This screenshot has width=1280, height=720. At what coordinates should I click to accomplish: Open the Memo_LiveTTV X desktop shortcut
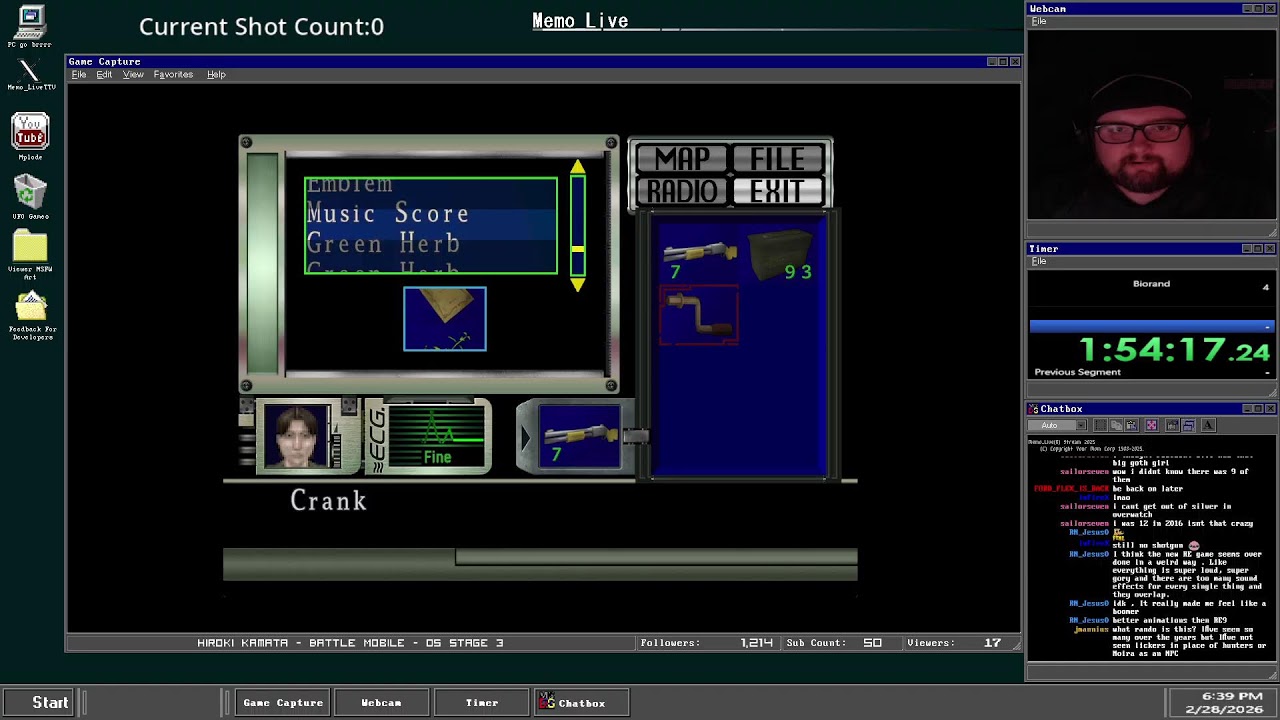pos(30,75)
